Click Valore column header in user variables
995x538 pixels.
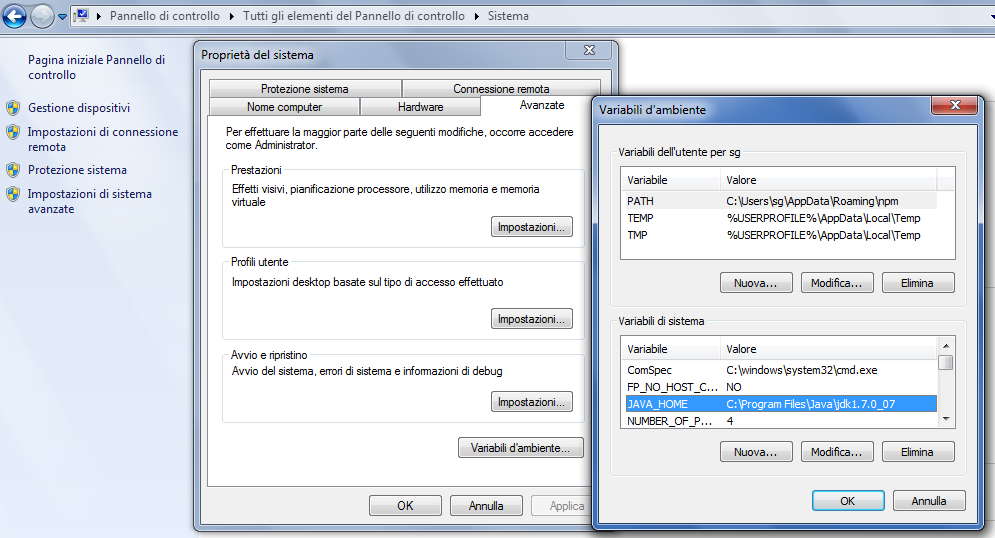point(829,180)
